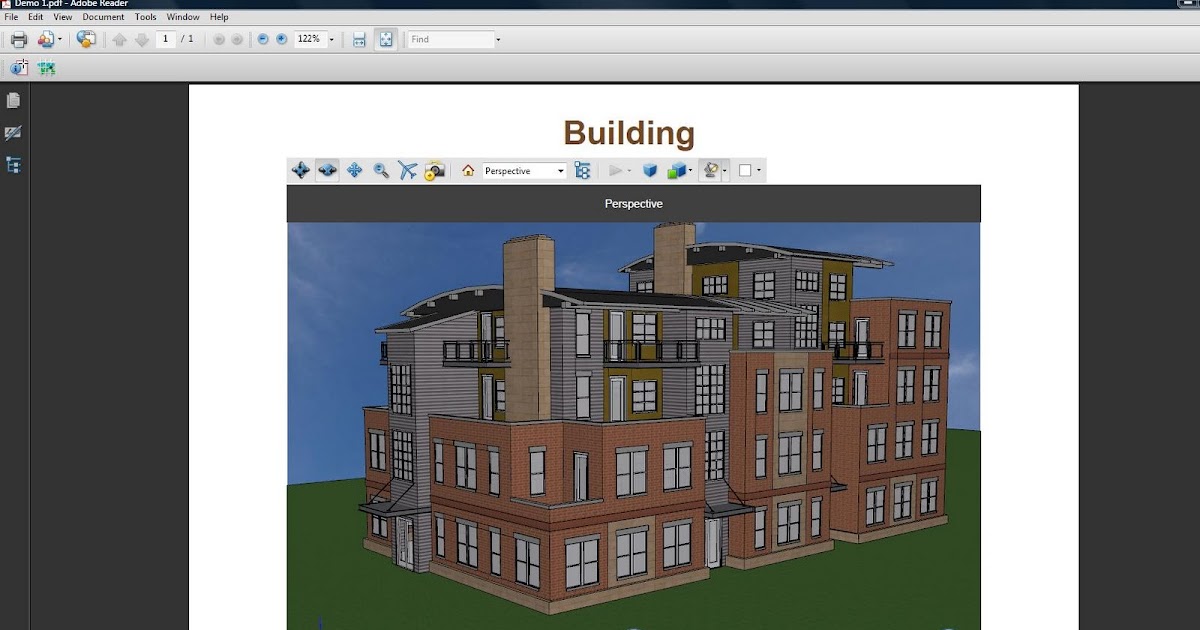Toggle perspective/orthographic blue cube icon
Screen dimensions: 1200x630
649,171
